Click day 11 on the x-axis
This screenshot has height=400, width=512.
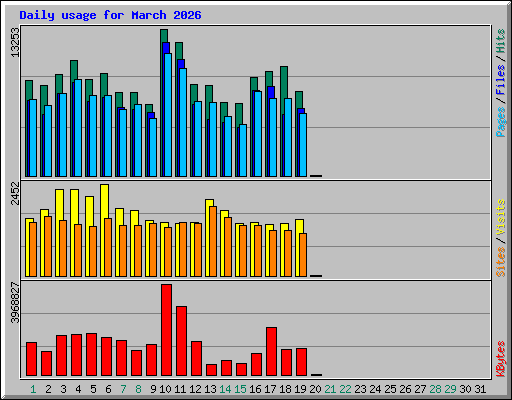pyautogui.click(x=180, y=389)
